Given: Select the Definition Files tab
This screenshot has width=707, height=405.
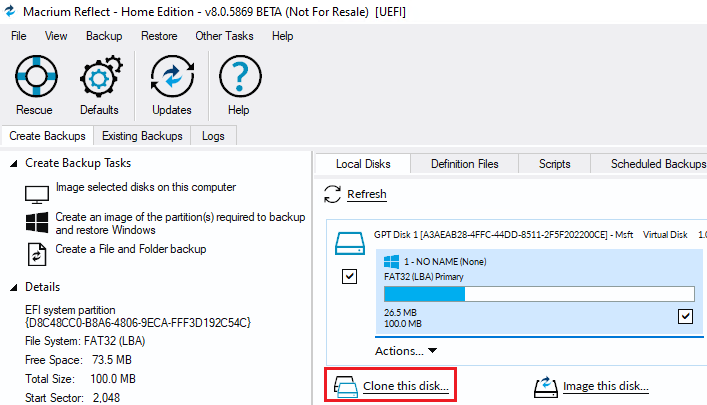Looking at the screenshot, I should pos(464,164).
